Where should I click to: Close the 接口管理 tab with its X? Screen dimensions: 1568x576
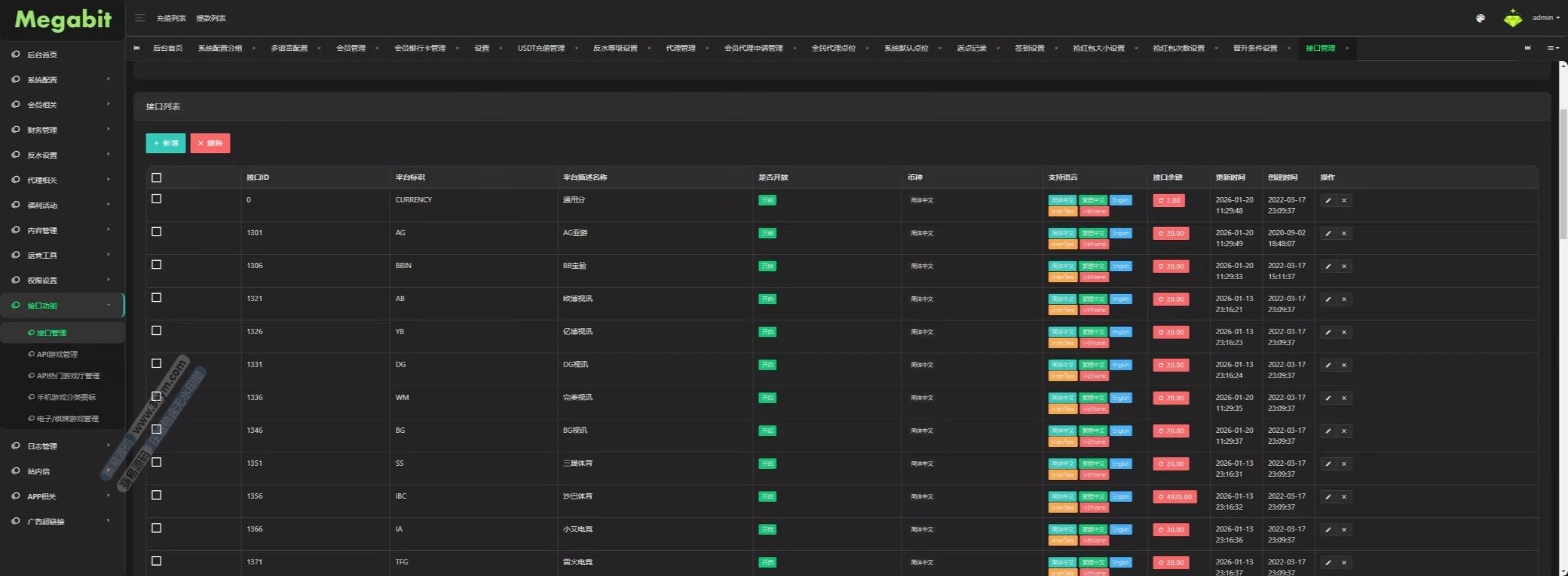tap(1347, 48)
